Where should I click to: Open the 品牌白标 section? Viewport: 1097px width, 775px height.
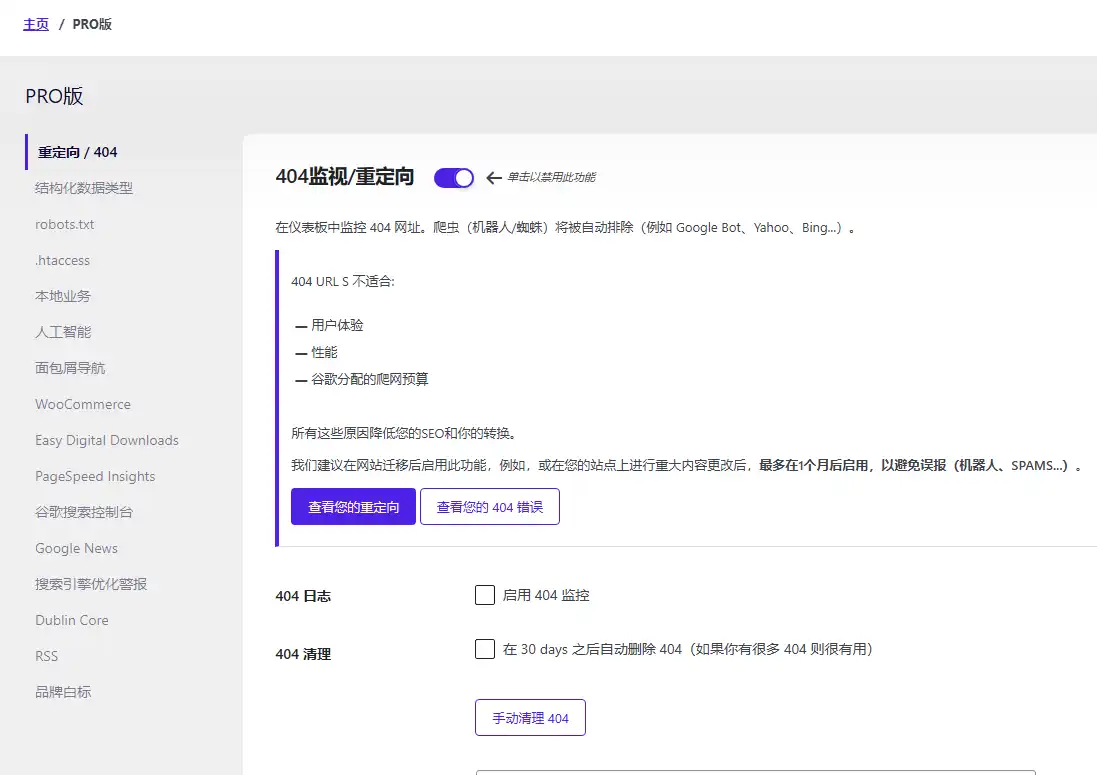63,692
